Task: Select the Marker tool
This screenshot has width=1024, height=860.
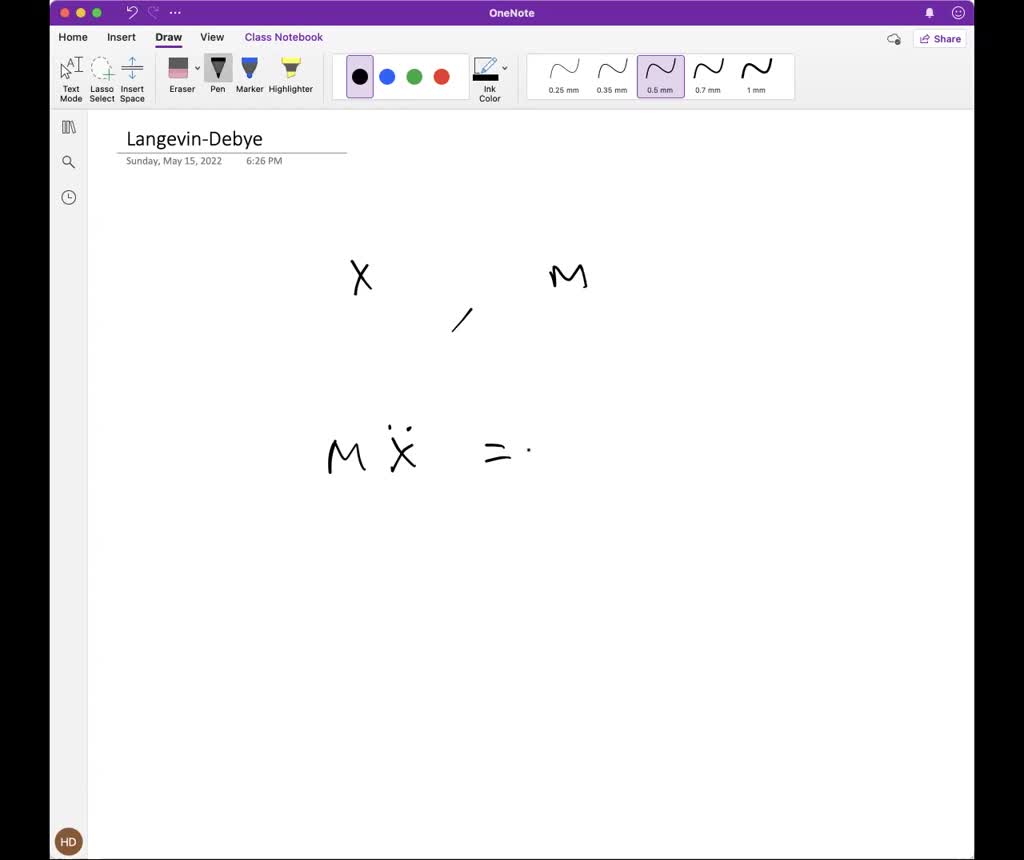Action: pyautogui.click(x=249, y=76)
